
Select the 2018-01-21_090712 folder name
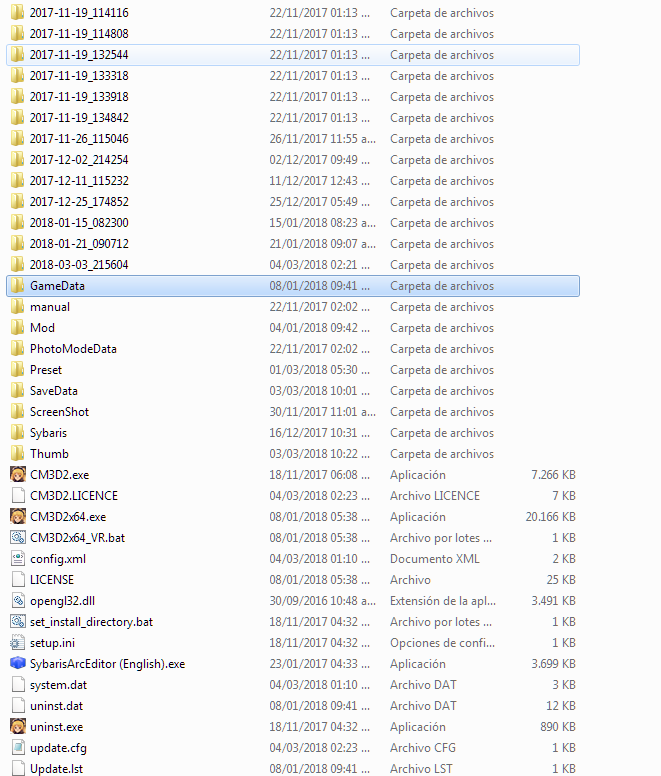click(x=79, y=244)
